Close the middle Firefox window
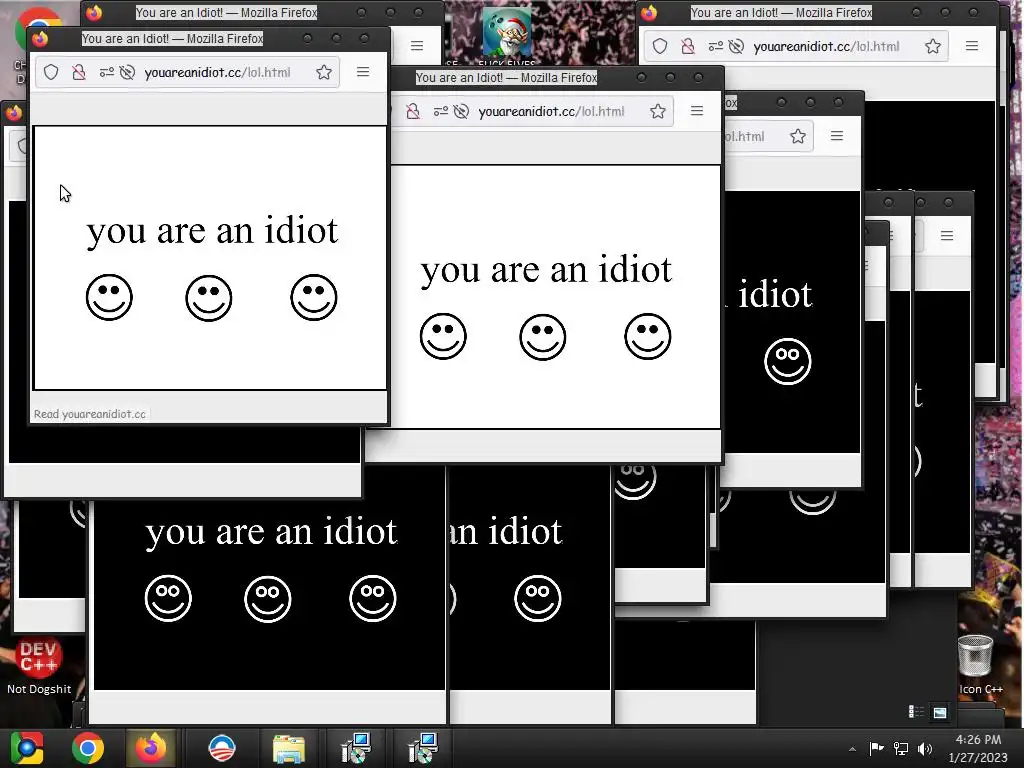1024x768 pixels. (698, 78)
